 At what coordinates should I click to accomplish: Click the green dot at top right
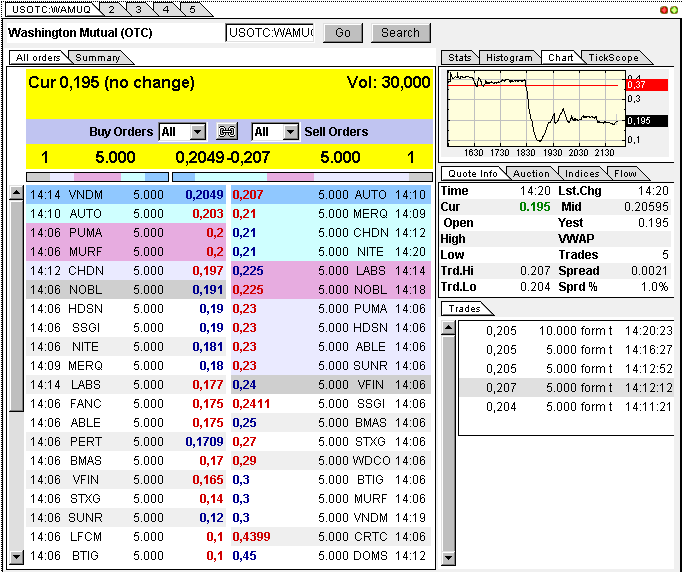pos(674,10)
